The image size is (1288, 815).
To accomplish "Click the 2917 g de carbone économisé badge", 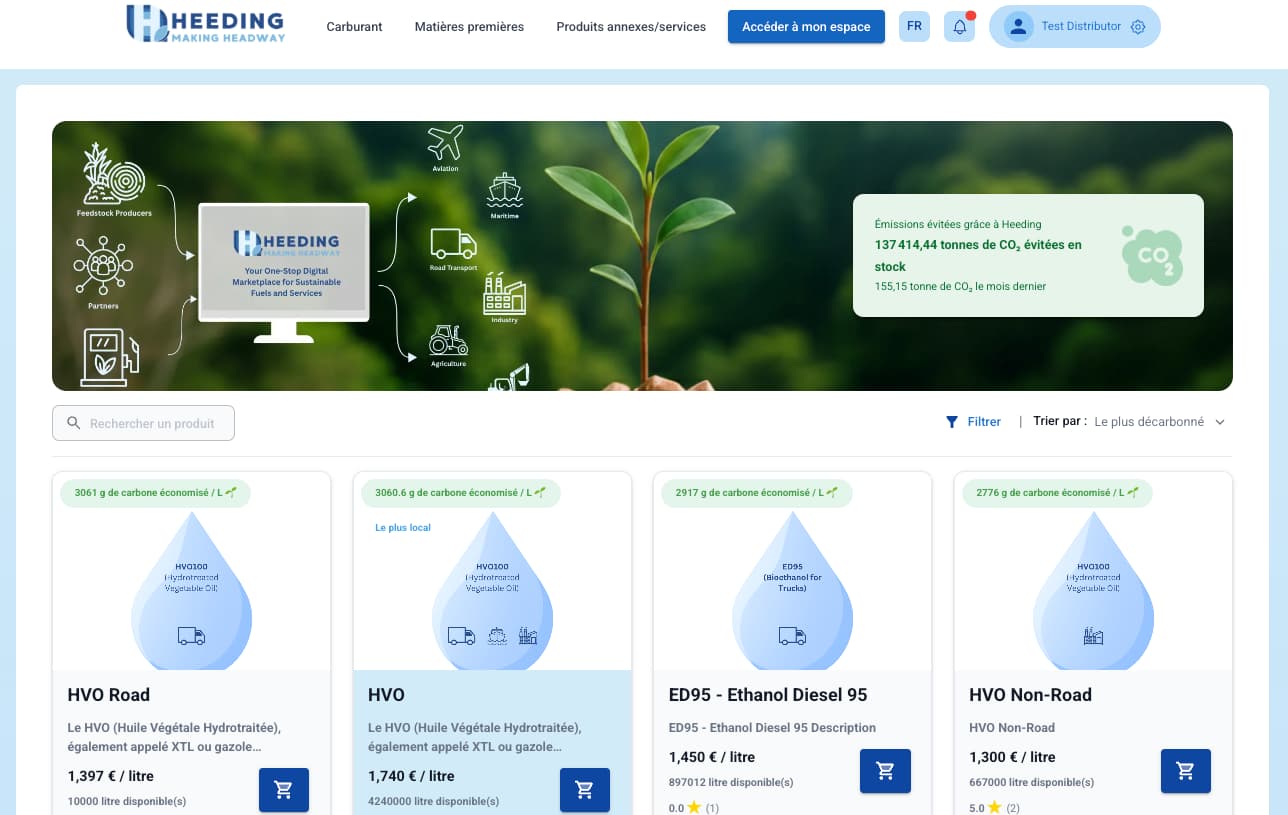I will pos(757,493).
